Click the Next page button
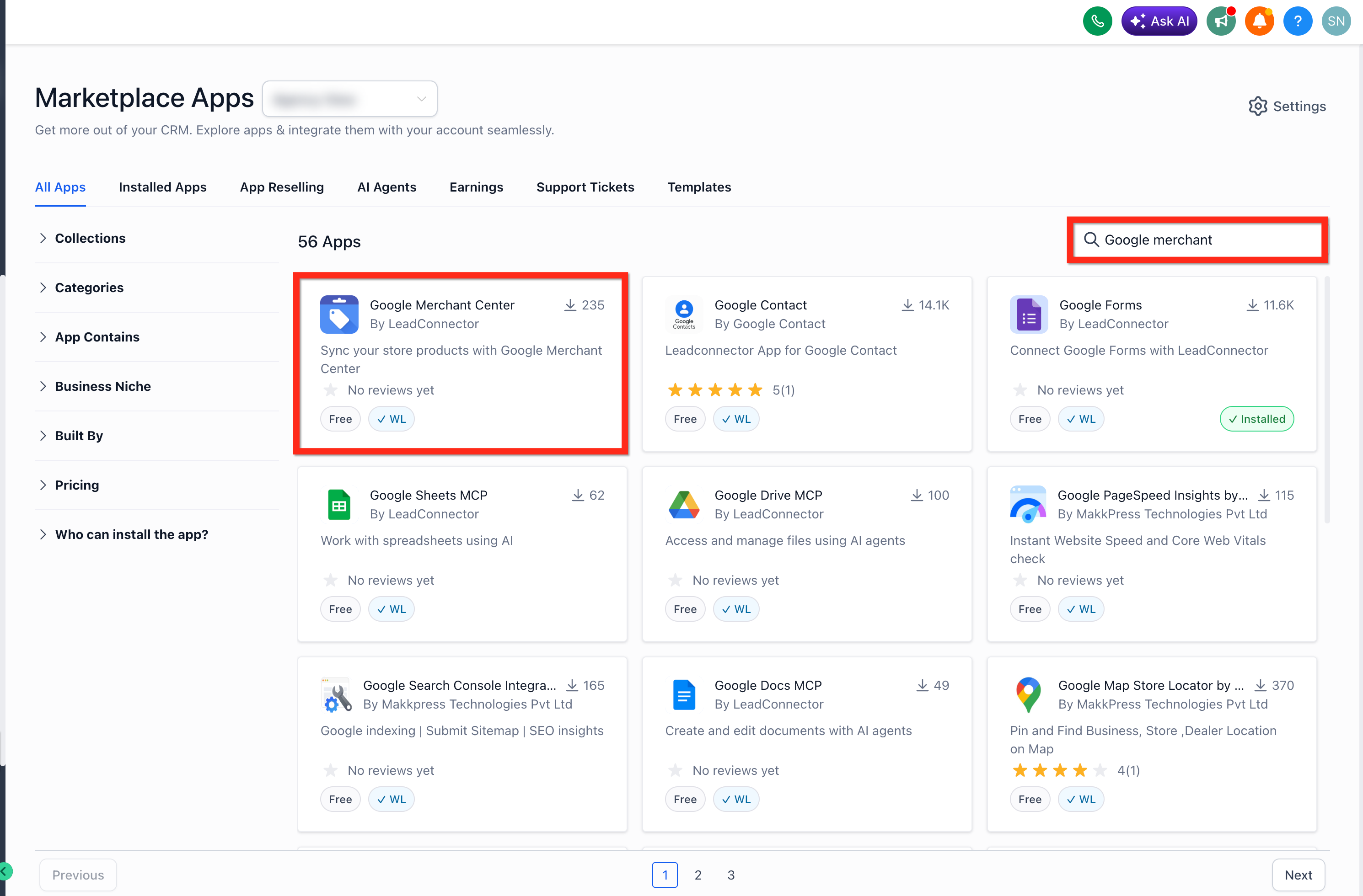1363x896 pixels. [1299, 875]
